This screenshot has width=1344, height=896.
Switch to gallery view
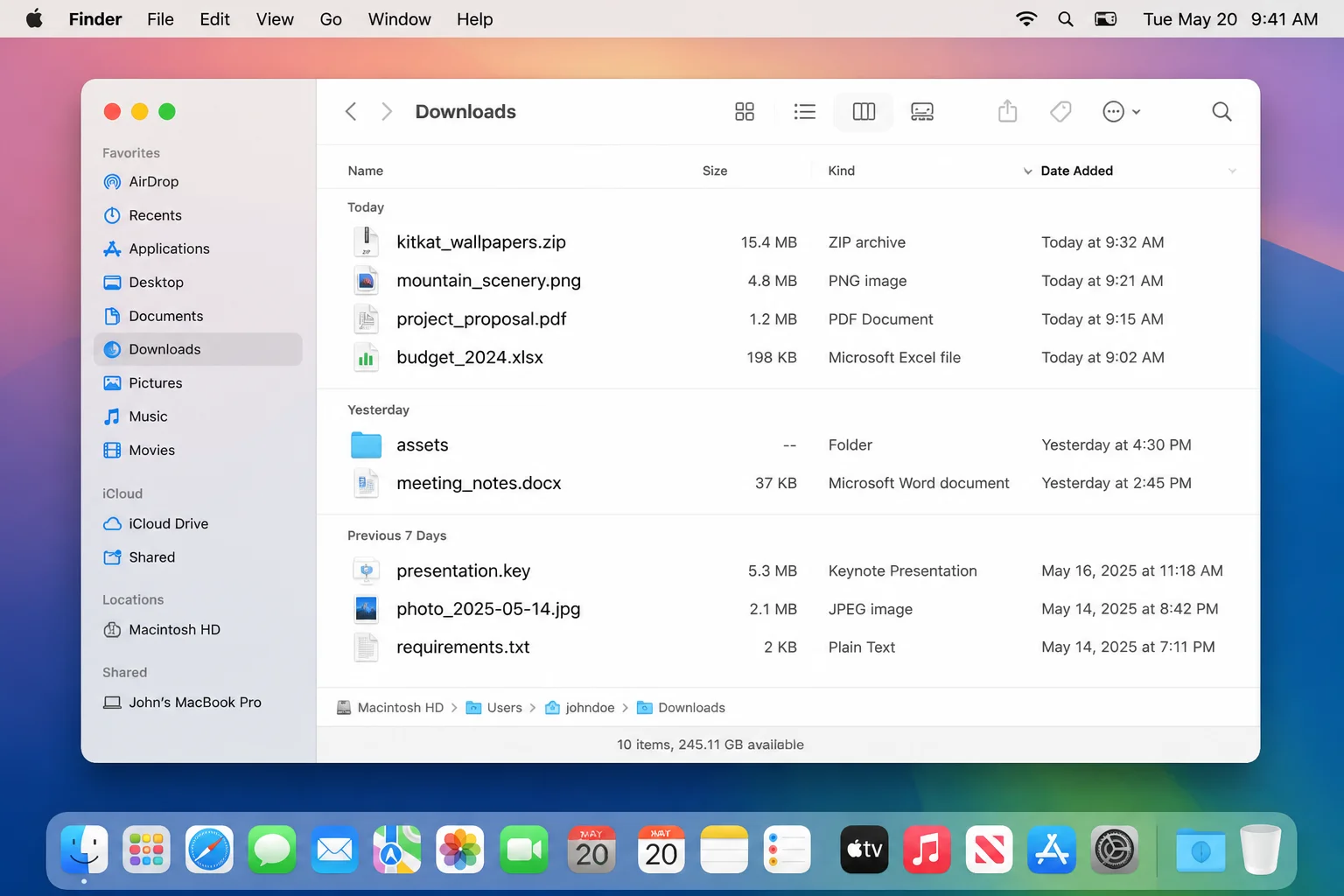[x=922, y=112]
